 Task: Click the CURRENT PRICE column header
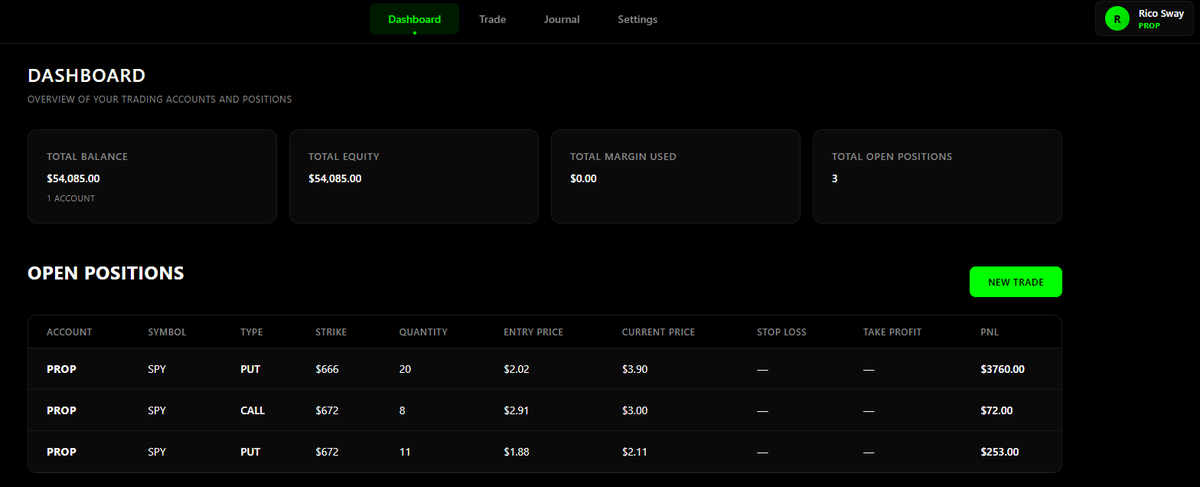pos(658,331)
